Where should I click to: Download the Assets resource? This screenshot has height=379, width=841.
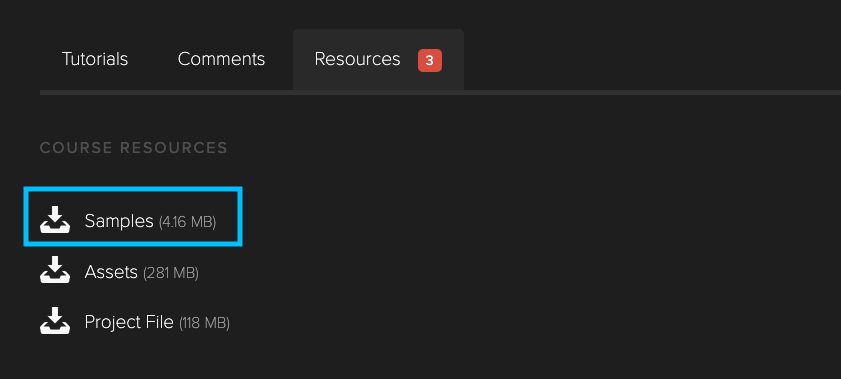(x=120, y=272)
